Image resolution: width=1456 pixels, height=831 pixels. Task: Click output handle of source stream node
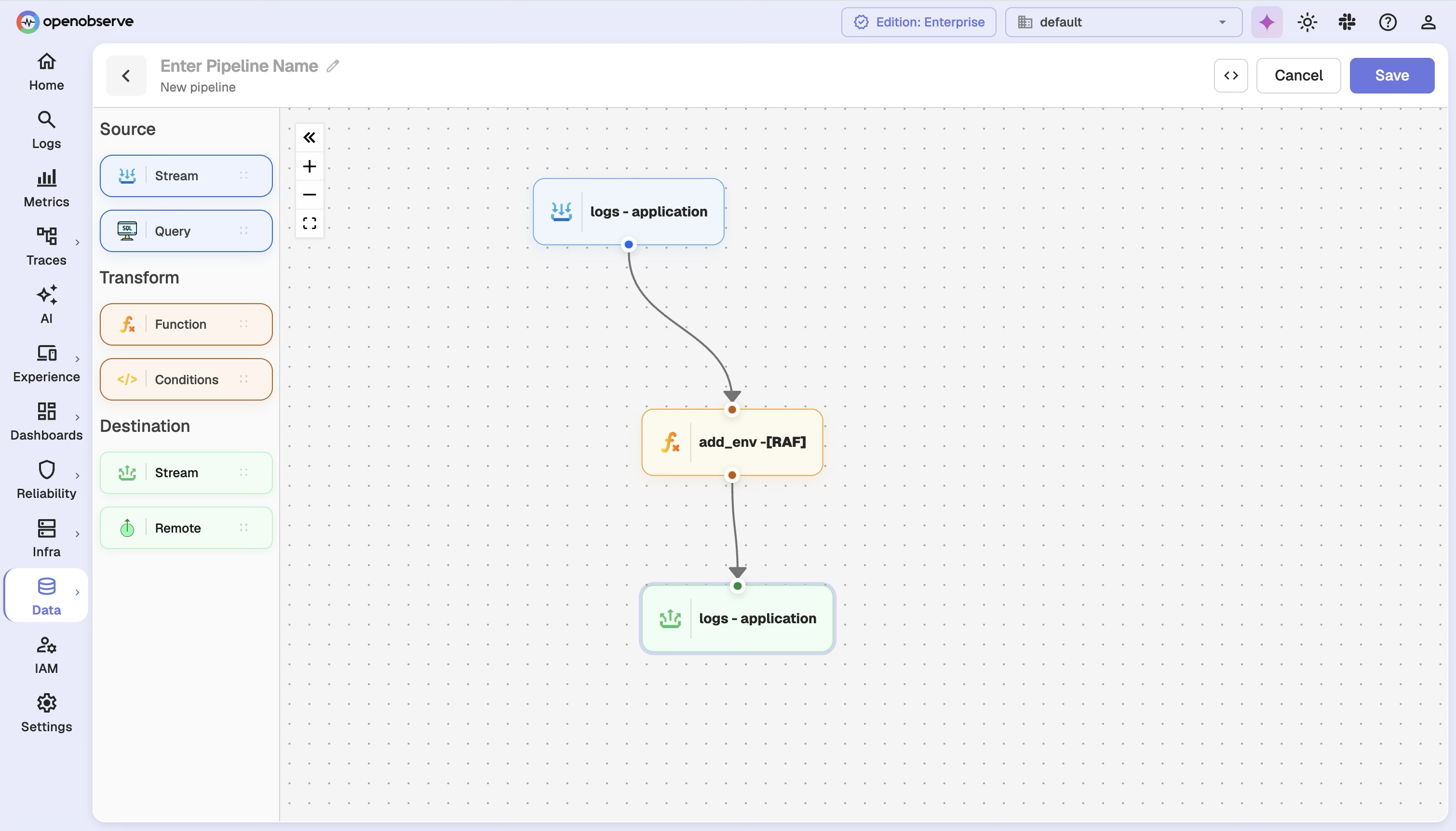coord(628,245)
